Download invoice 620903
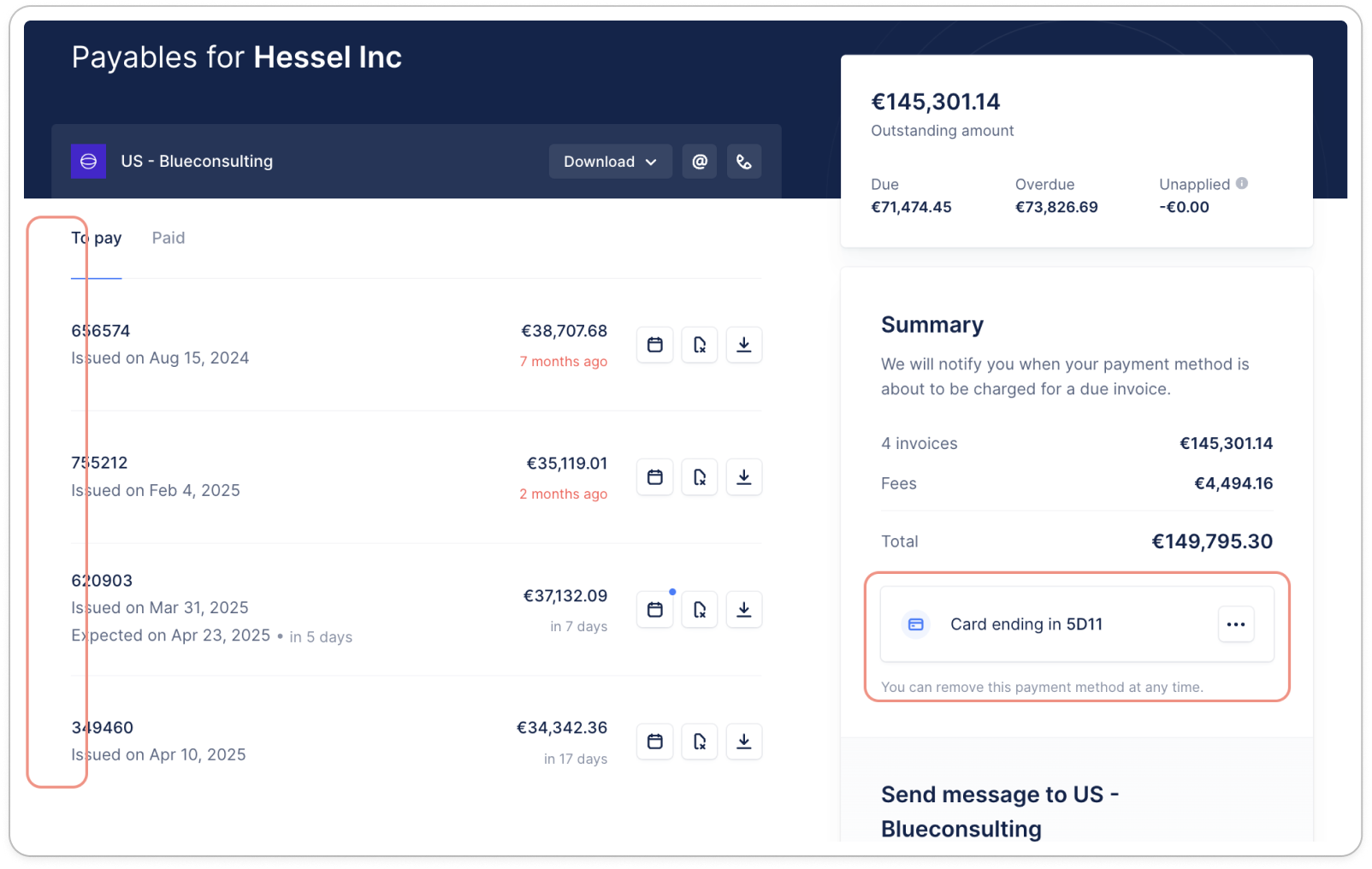This screenshot has width=1372, height=869. pos(744,610)
